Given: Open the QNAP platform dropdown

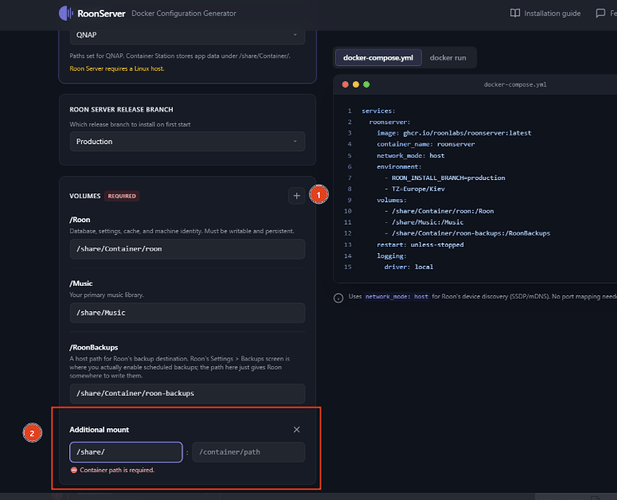Looking at the screenshot, I should [x=187, y=35].
